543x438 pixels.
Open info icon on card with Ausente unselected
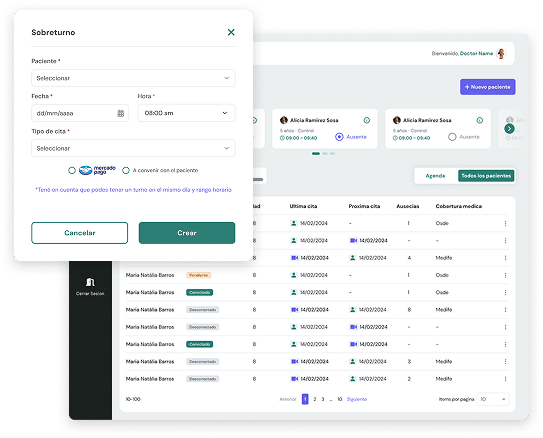[x=480, y=120]
